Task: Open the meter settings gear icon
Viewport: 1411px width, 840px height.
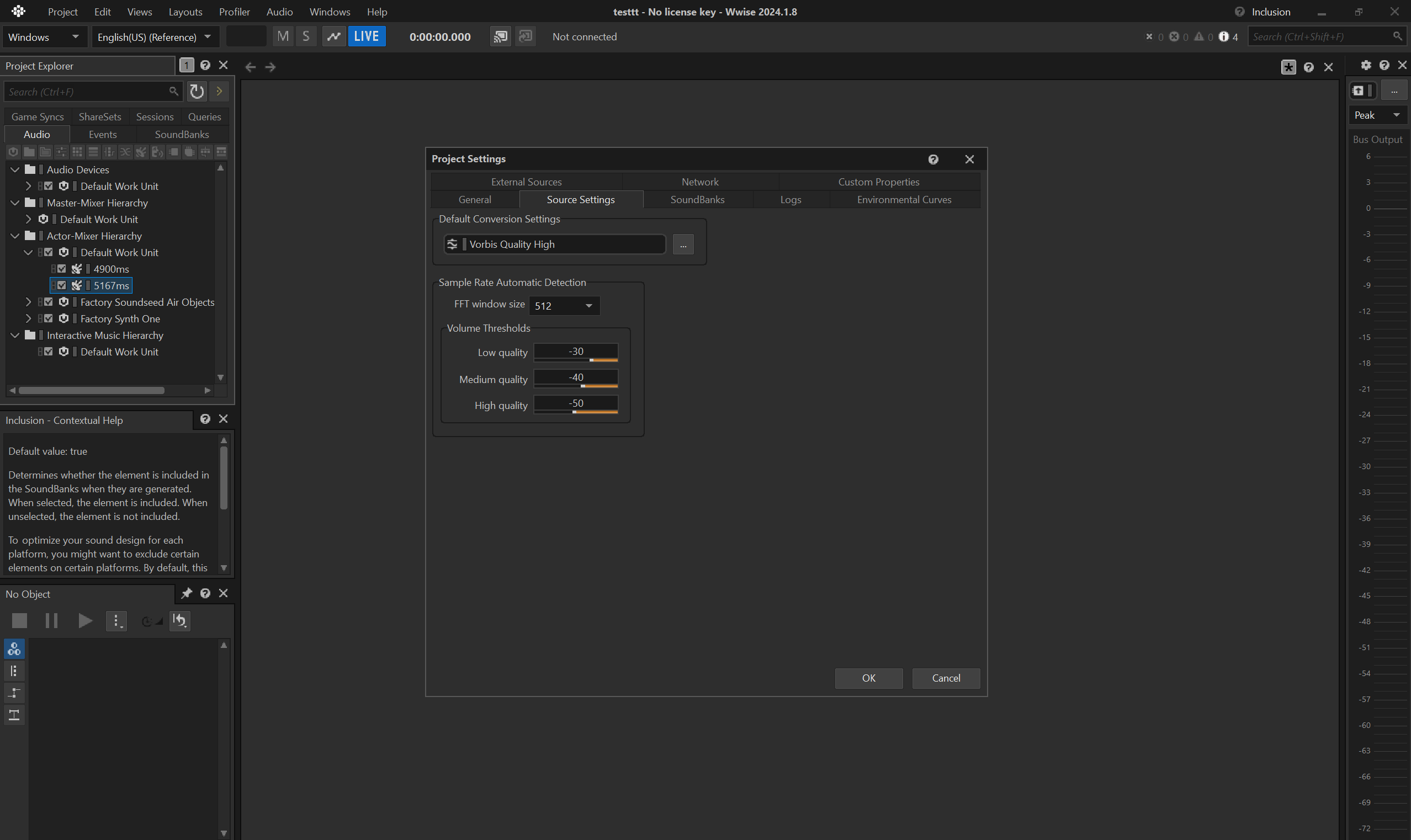Action: (x=1366, y=65)
